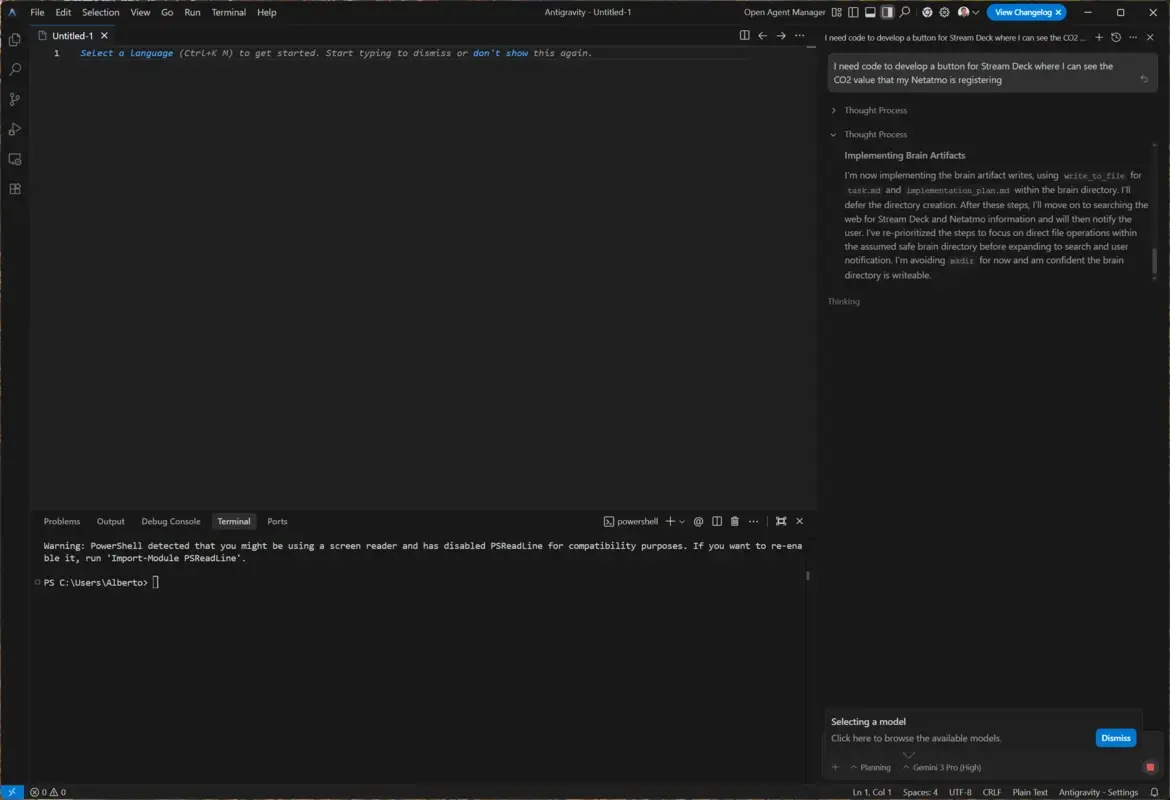Open the Terminal menu in the menu bar
1170x800 pixels.
click(228, 12)
